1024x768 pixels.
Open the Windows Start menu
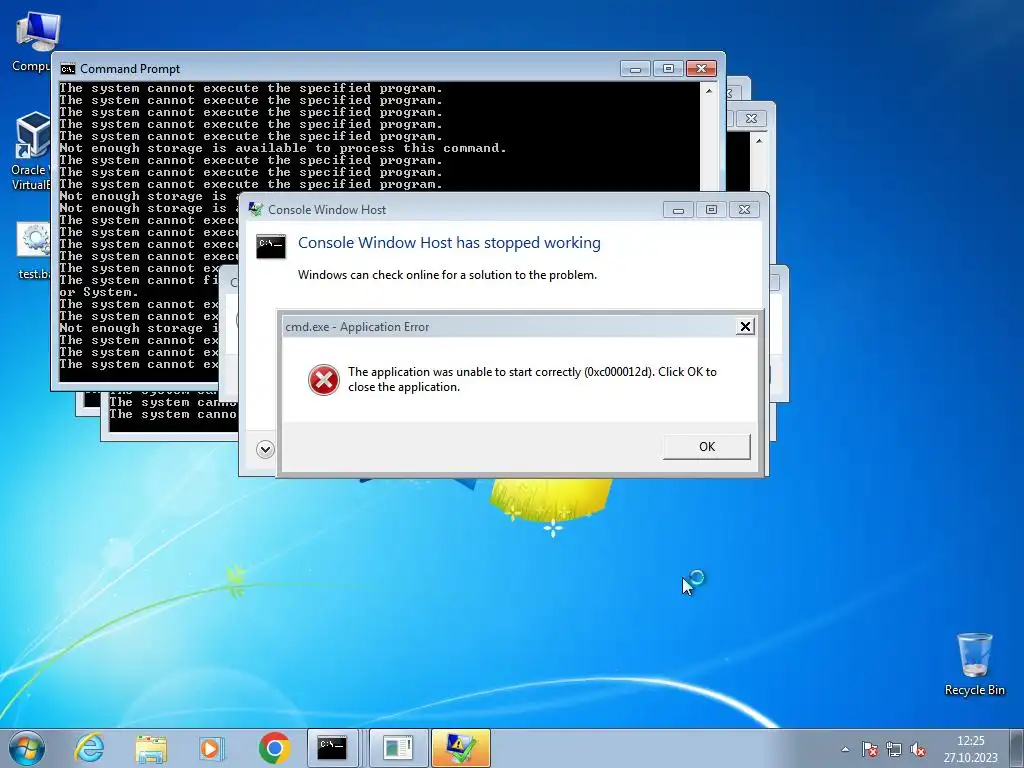tap(27, 748)
